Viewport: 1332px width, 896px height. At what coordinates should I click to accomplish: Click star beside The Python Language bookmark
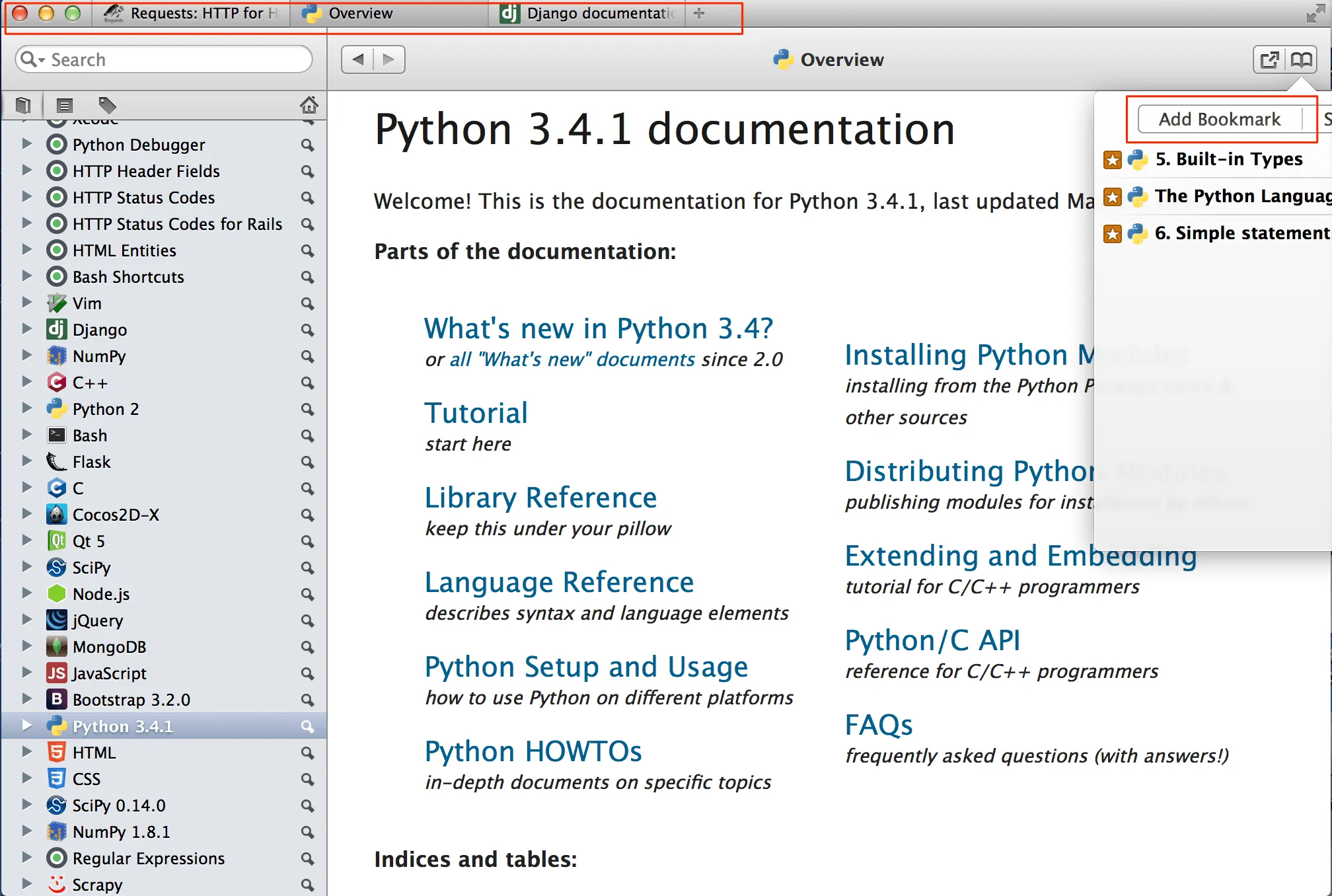tap(1113, 196)
